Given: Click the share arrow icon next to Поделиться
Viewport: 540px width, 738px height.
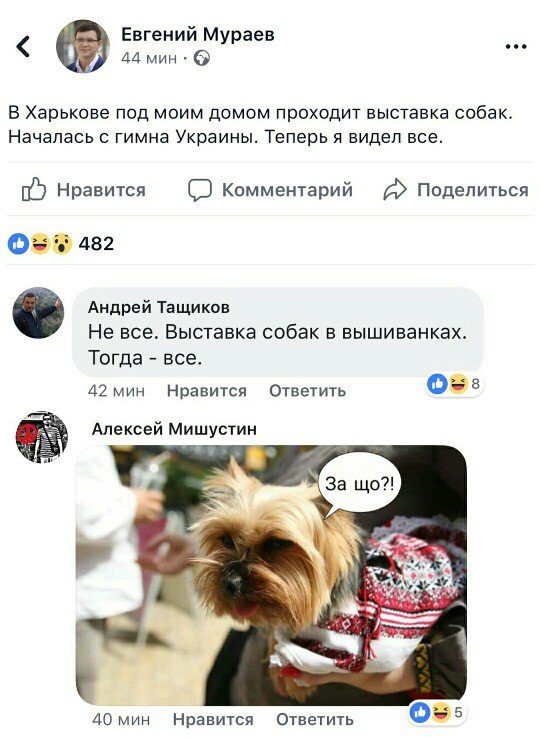Looking at the screenshot, I should (395, 190).
